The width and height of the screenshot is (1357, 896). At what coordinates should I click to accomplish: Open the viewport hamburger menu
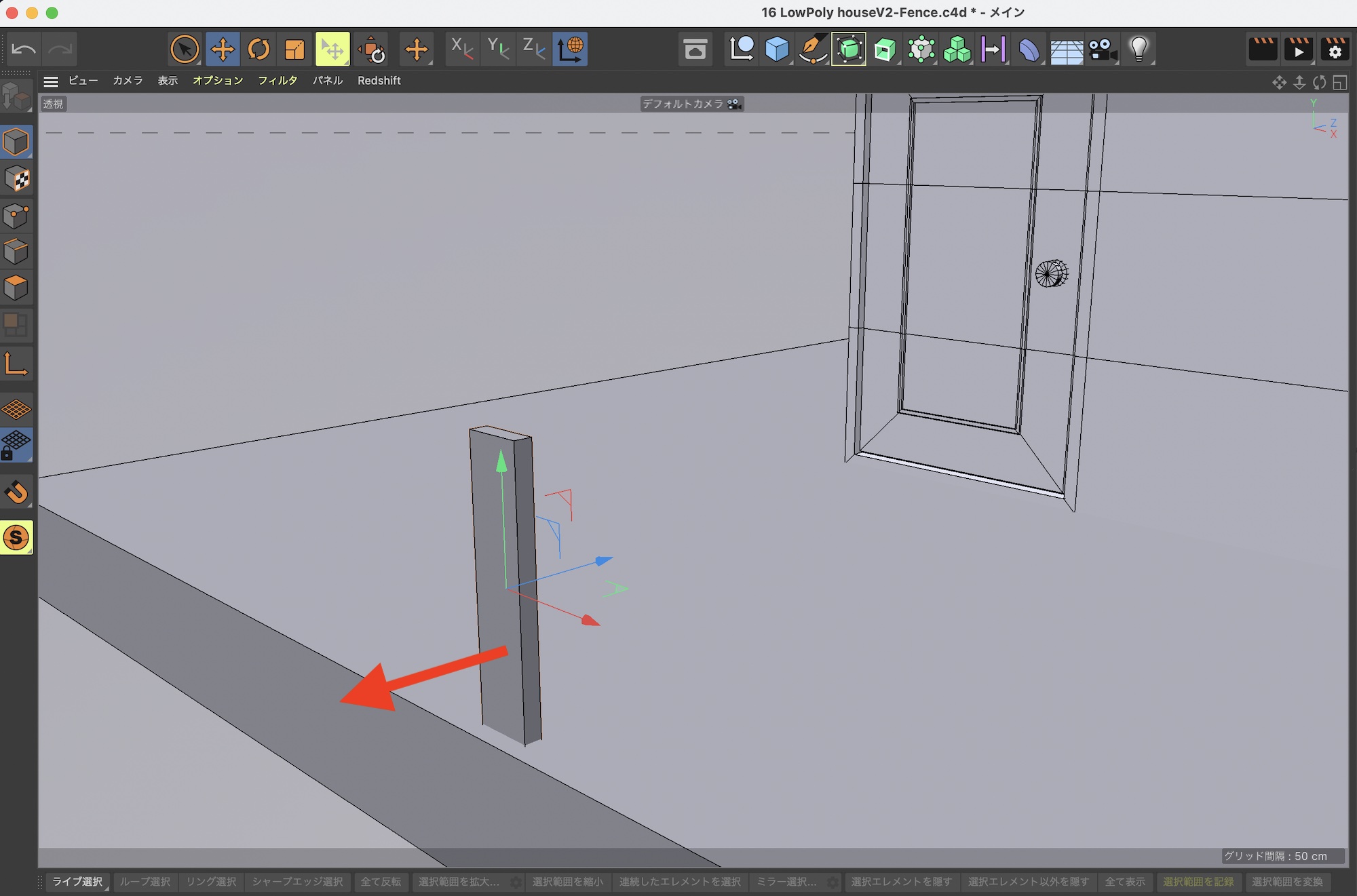[51, 81]
